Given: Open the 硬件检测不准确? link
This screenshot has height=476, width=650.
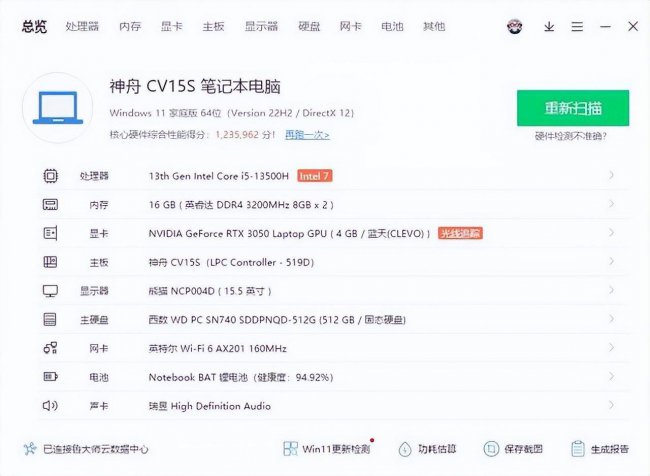Looking at the screenshot, I should click(571, 136).
